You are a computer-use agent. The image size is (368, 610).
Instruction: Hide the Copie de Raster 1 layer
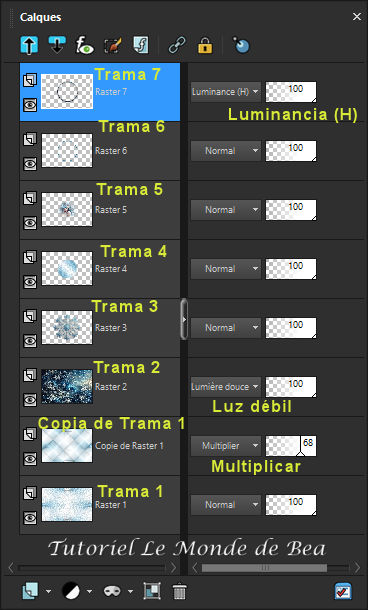pyautogui.click(x=30, y=459)
